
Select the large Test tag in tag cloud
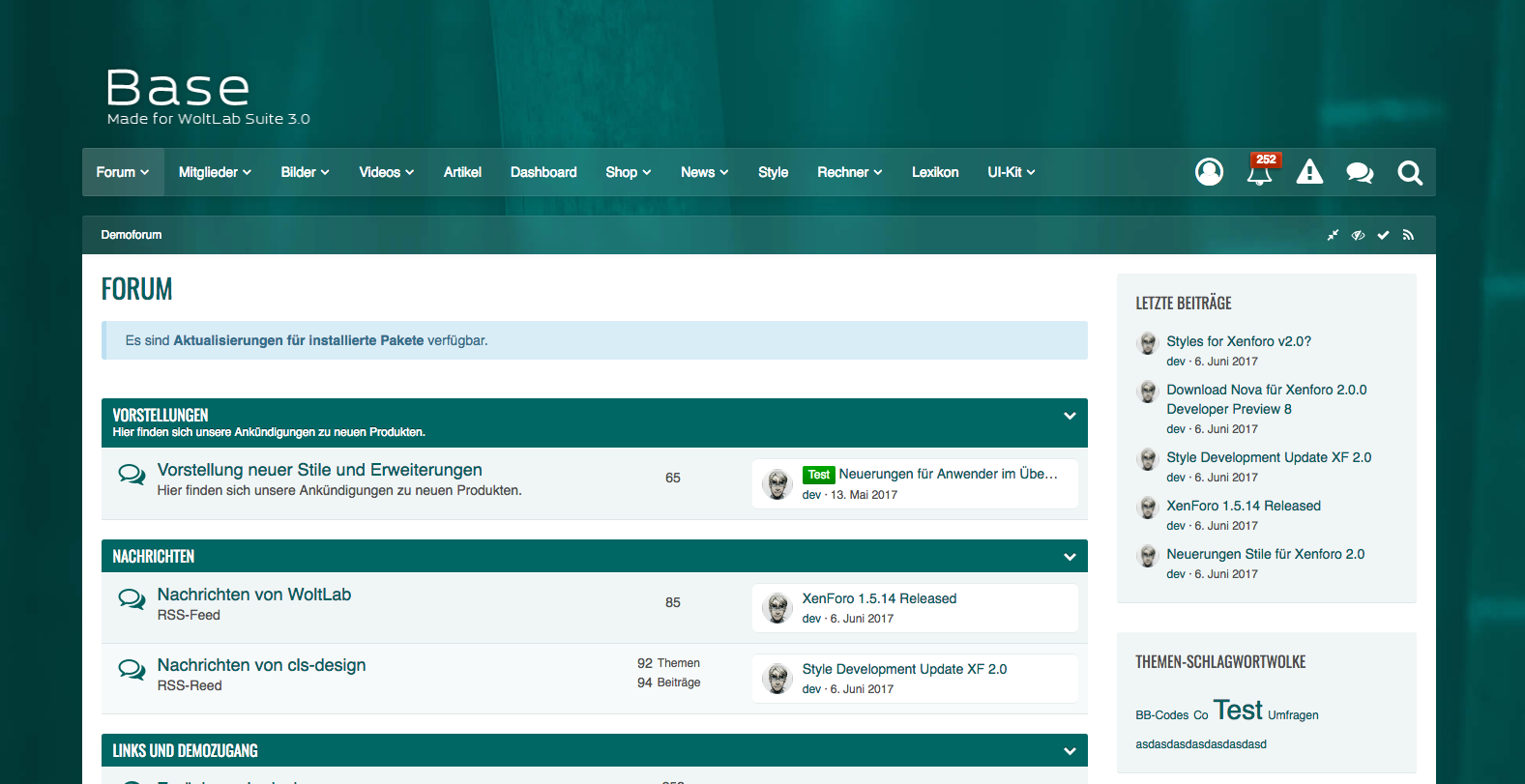coord(1238,711)
